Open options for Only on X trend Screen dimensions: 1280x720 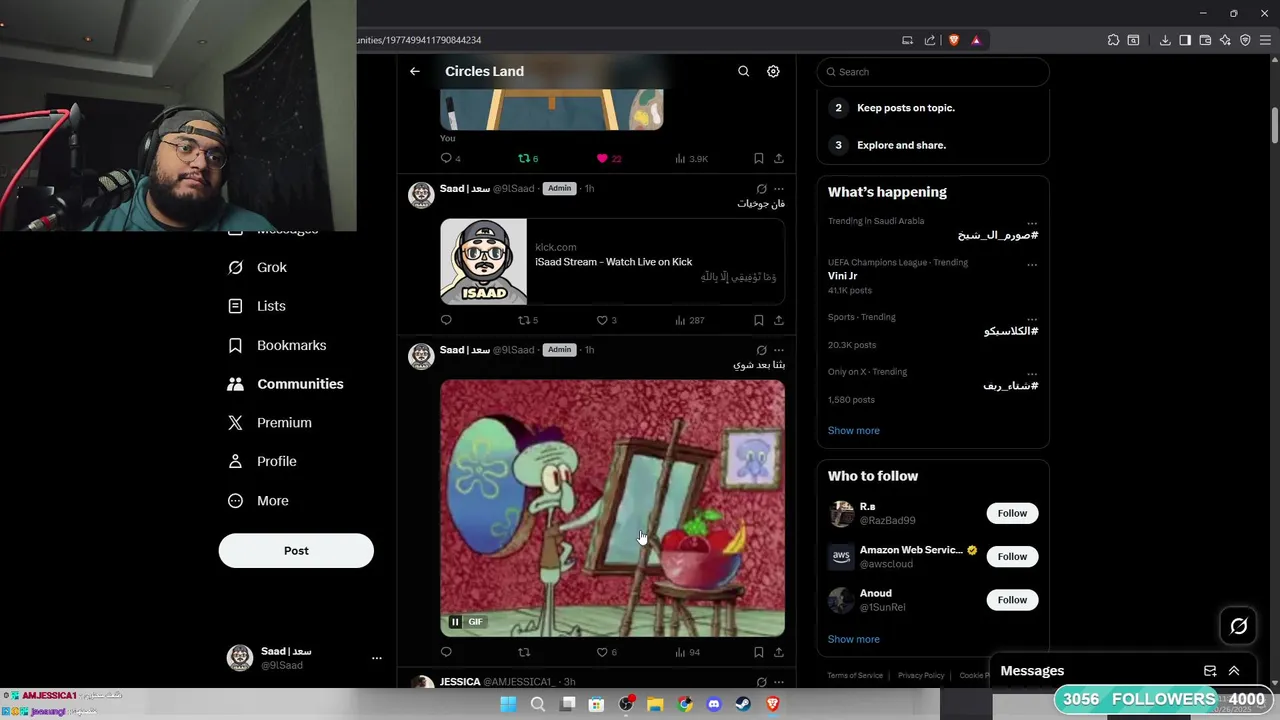coord(1032,374)
